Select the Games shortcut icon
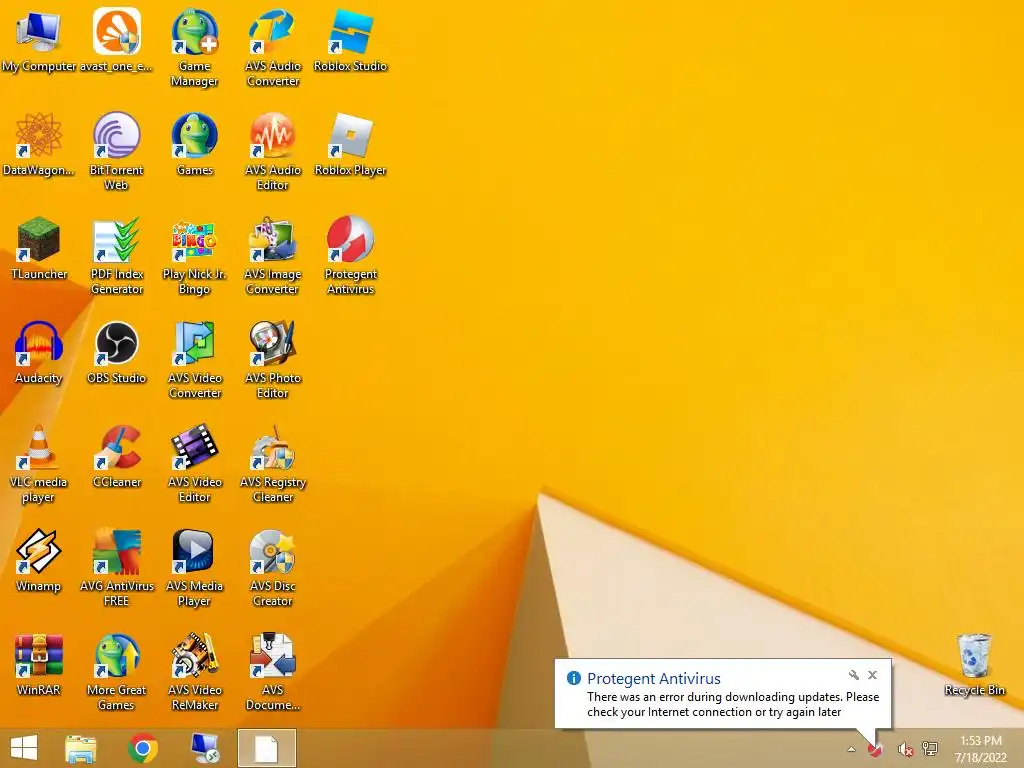The image size is (1024, 768). pyautogui.click(x=195, y=144)
